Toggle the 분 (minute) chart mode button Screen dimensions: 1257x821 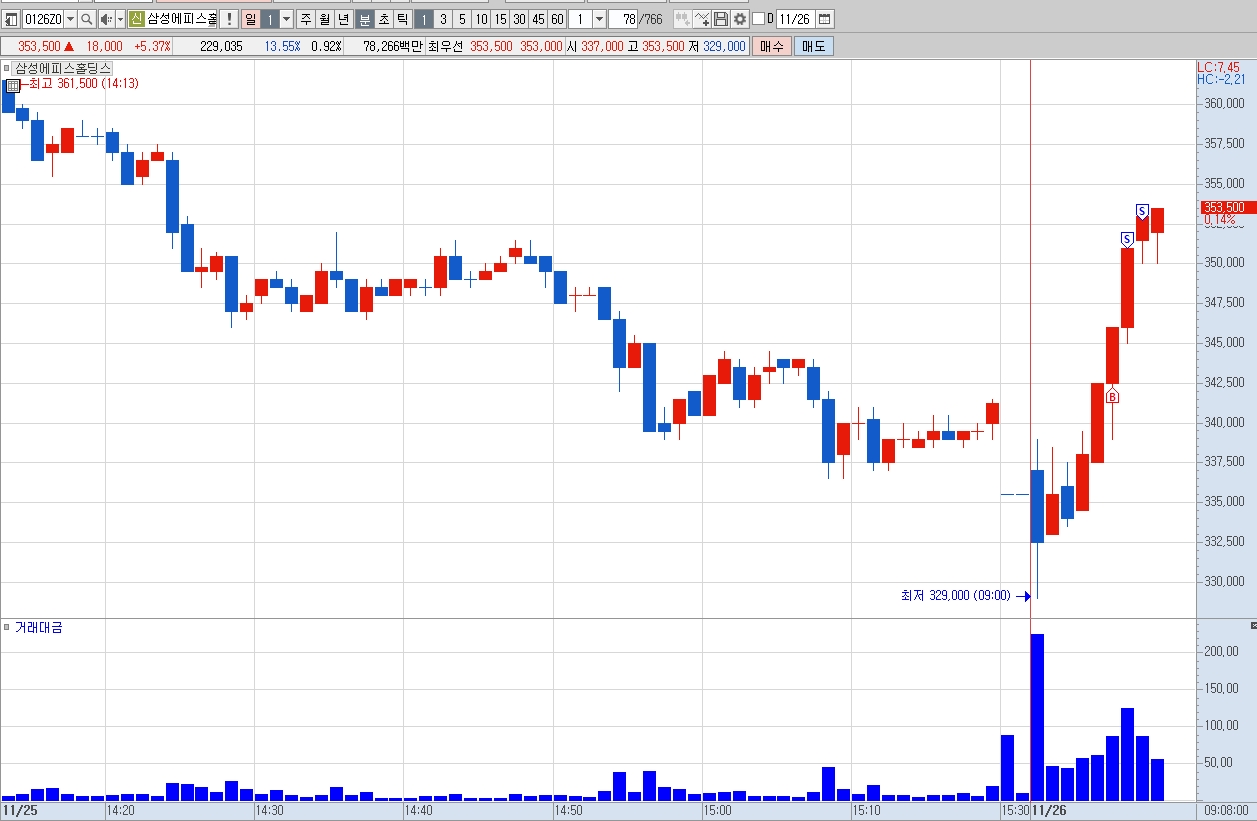pos(365,19)
